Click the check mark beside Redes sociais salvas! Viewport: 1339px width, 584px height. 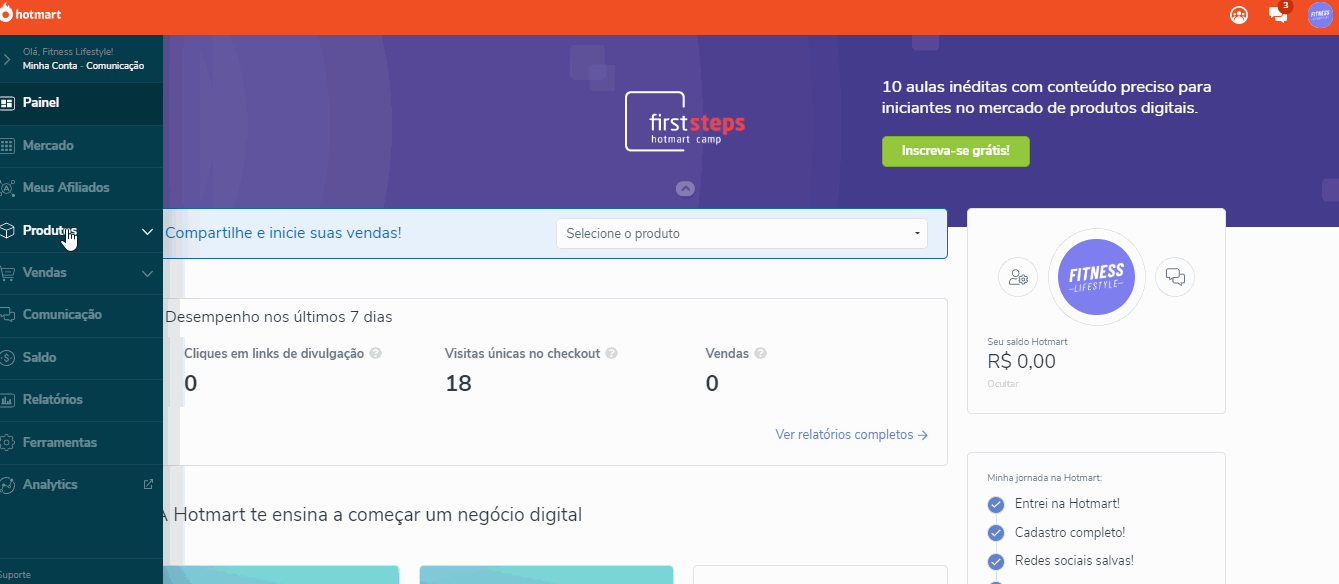995,561
